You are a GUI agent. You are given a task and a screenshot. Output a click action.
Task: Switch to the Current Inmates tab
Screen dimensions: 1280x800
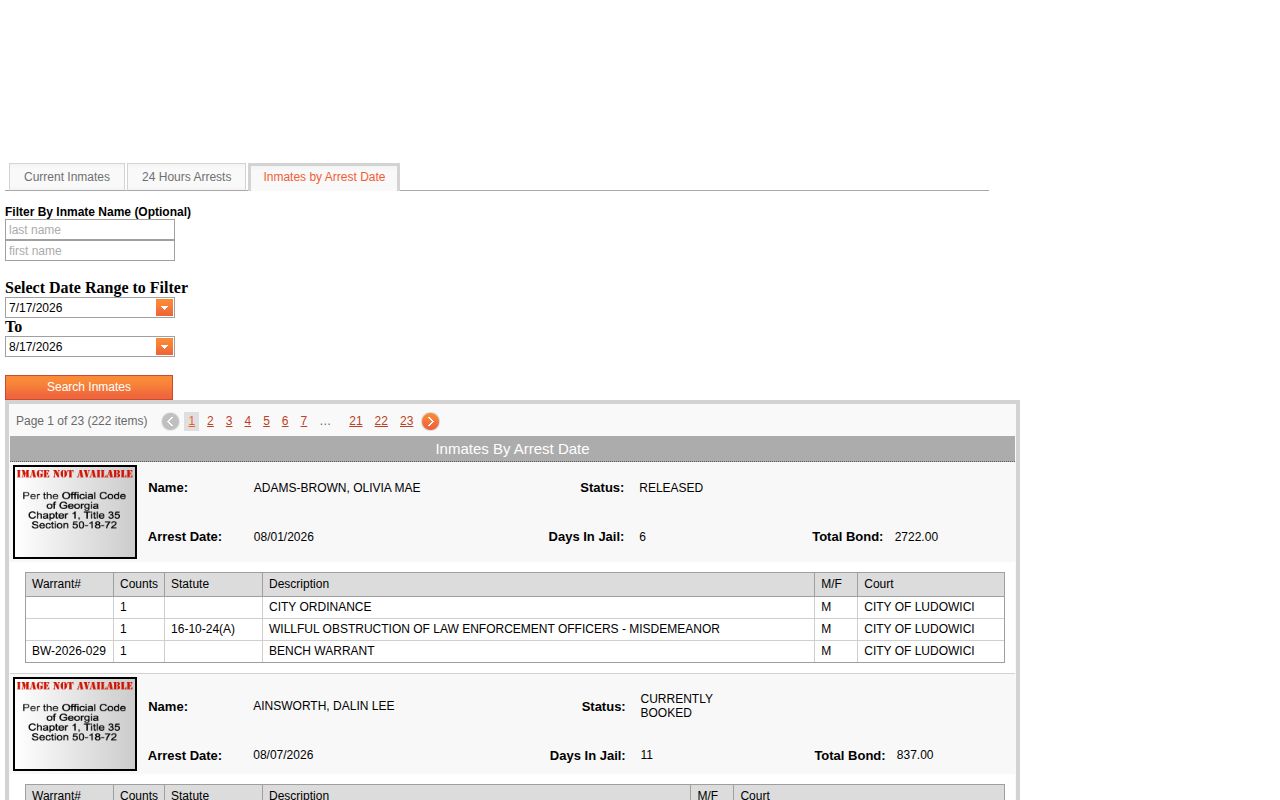click(x=67, y=177)
